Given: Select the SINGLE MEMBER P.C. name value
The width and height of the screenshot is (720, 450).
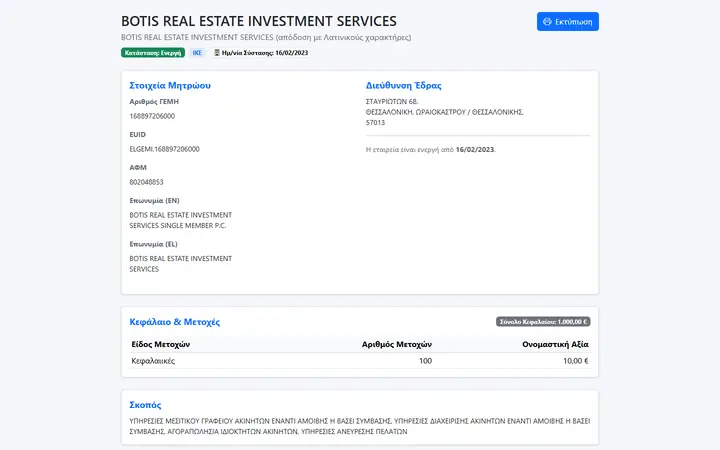Looking at the screenshot, I should (x=180, y=220).
